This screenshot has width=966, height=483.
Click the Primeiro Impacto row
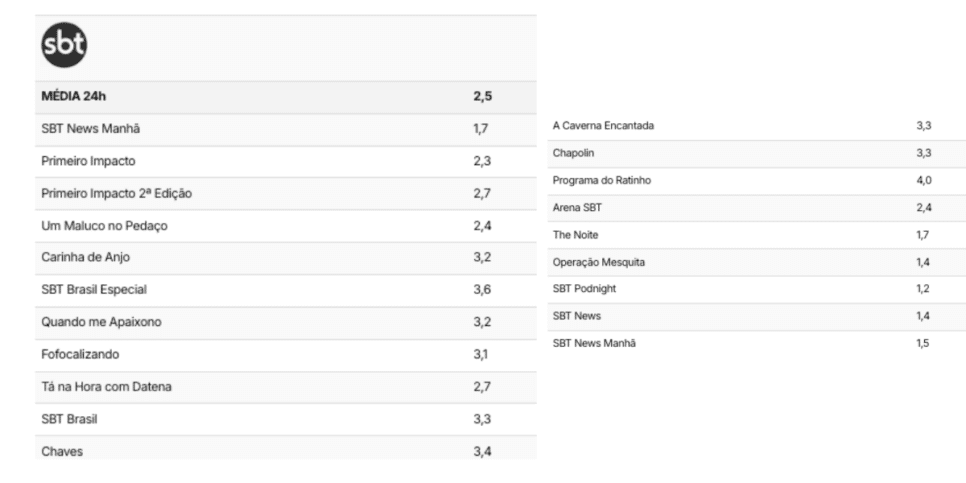point(286,161)
